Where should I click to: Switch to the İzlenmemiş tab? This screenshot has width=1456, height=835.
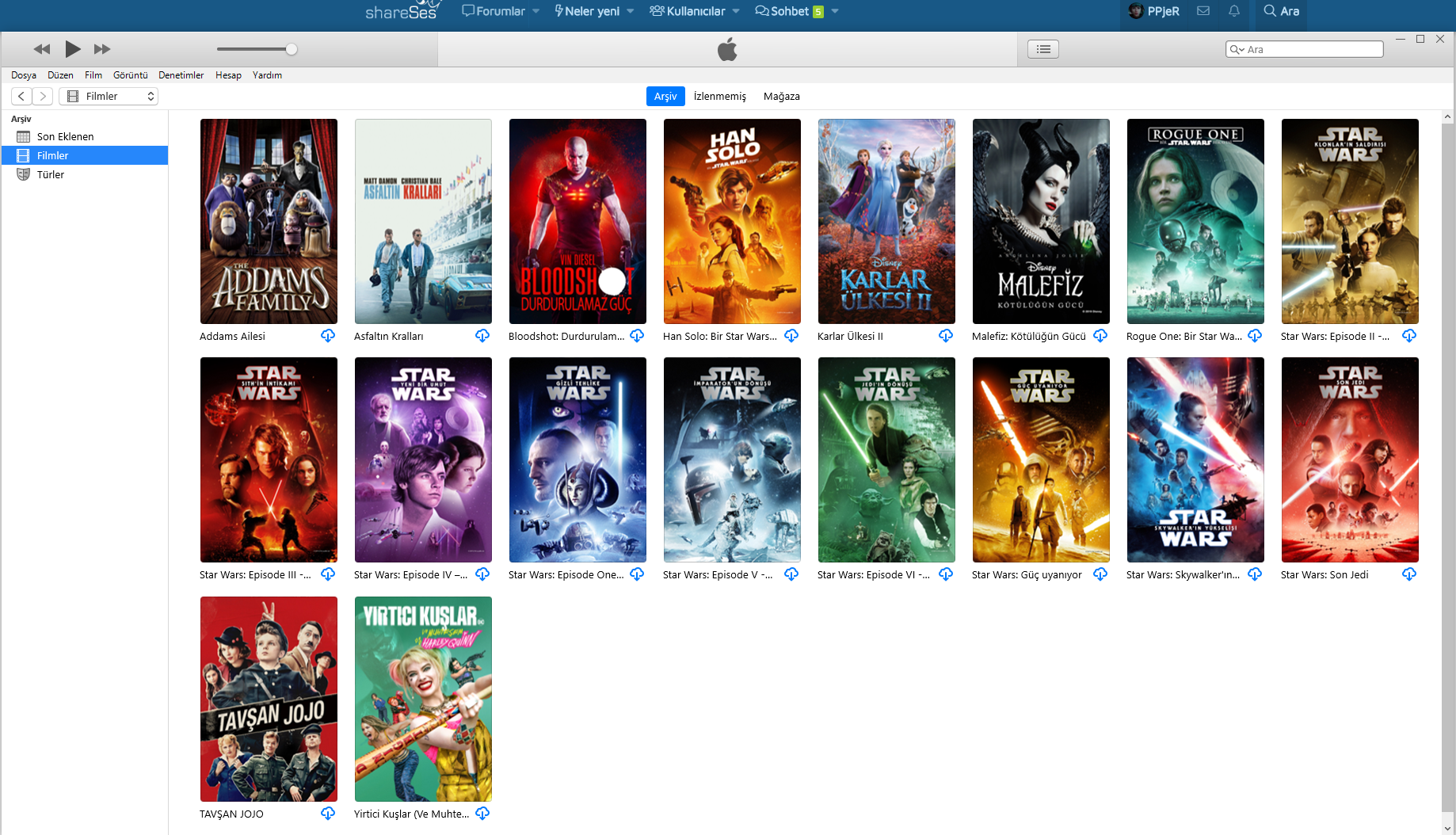pyautogui.click(x=720, y=96)
